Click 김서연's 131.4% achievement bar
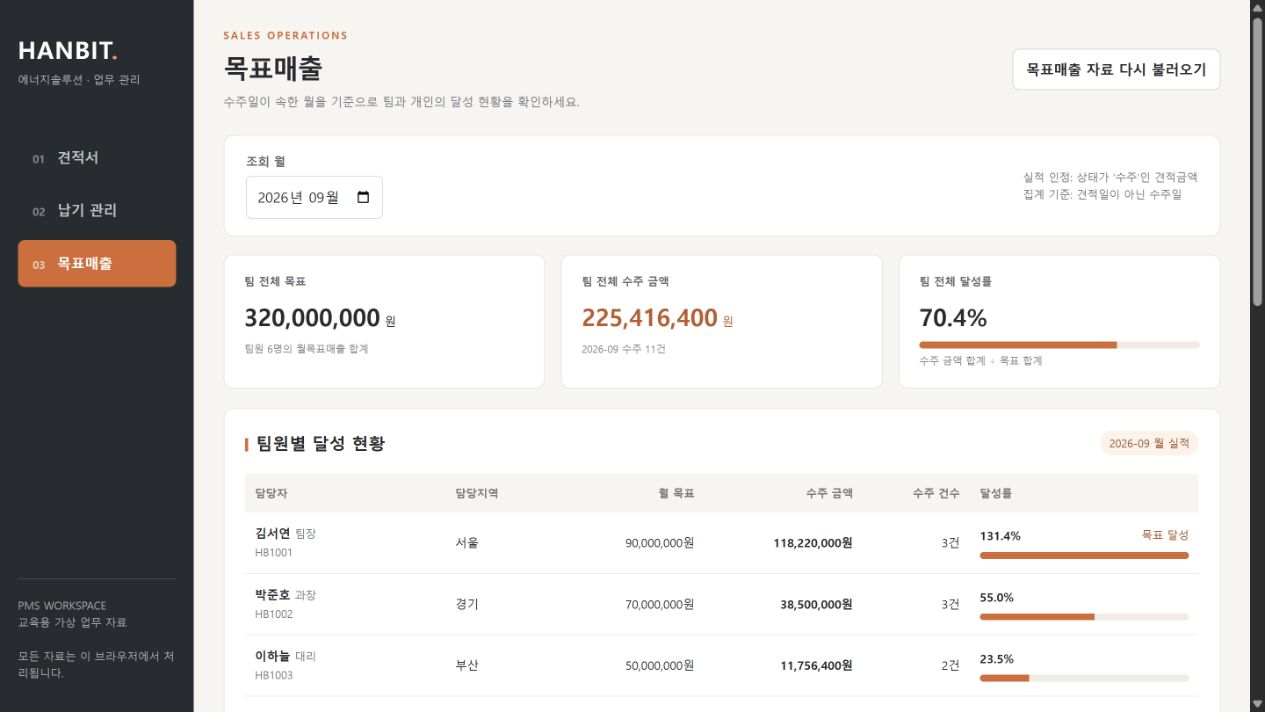 click(x=1084, y=555)
